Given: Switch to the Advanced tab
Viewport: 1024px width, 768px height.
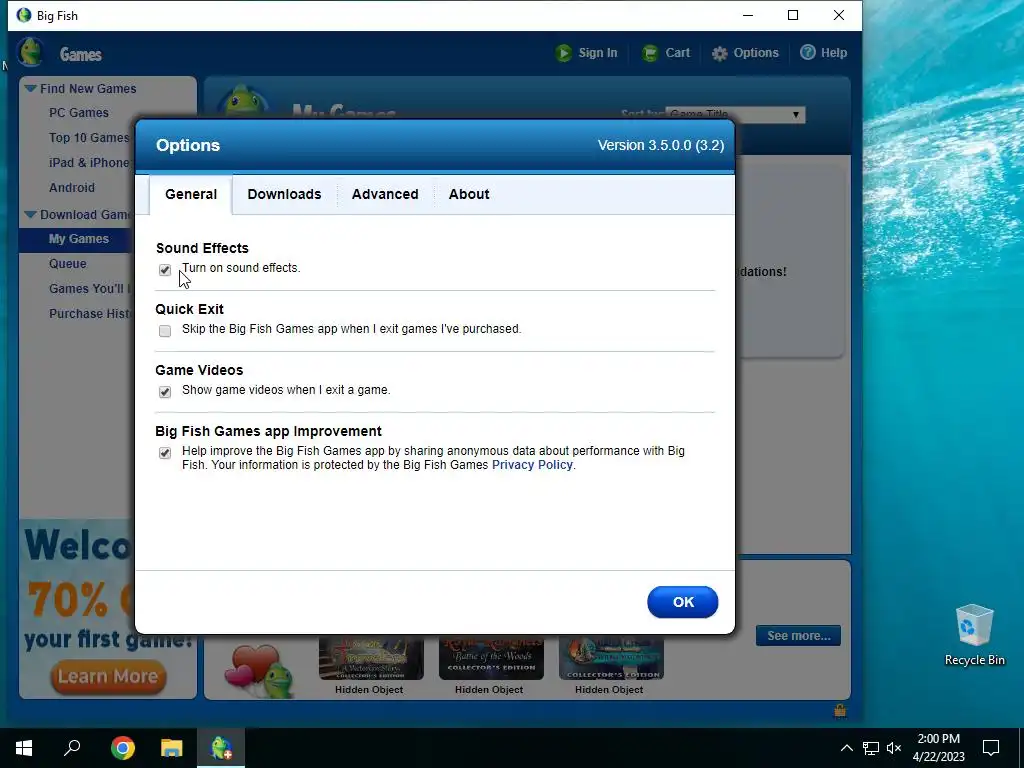Looking at the screenshot, I should pyautogui.click(x=385, y=194).
